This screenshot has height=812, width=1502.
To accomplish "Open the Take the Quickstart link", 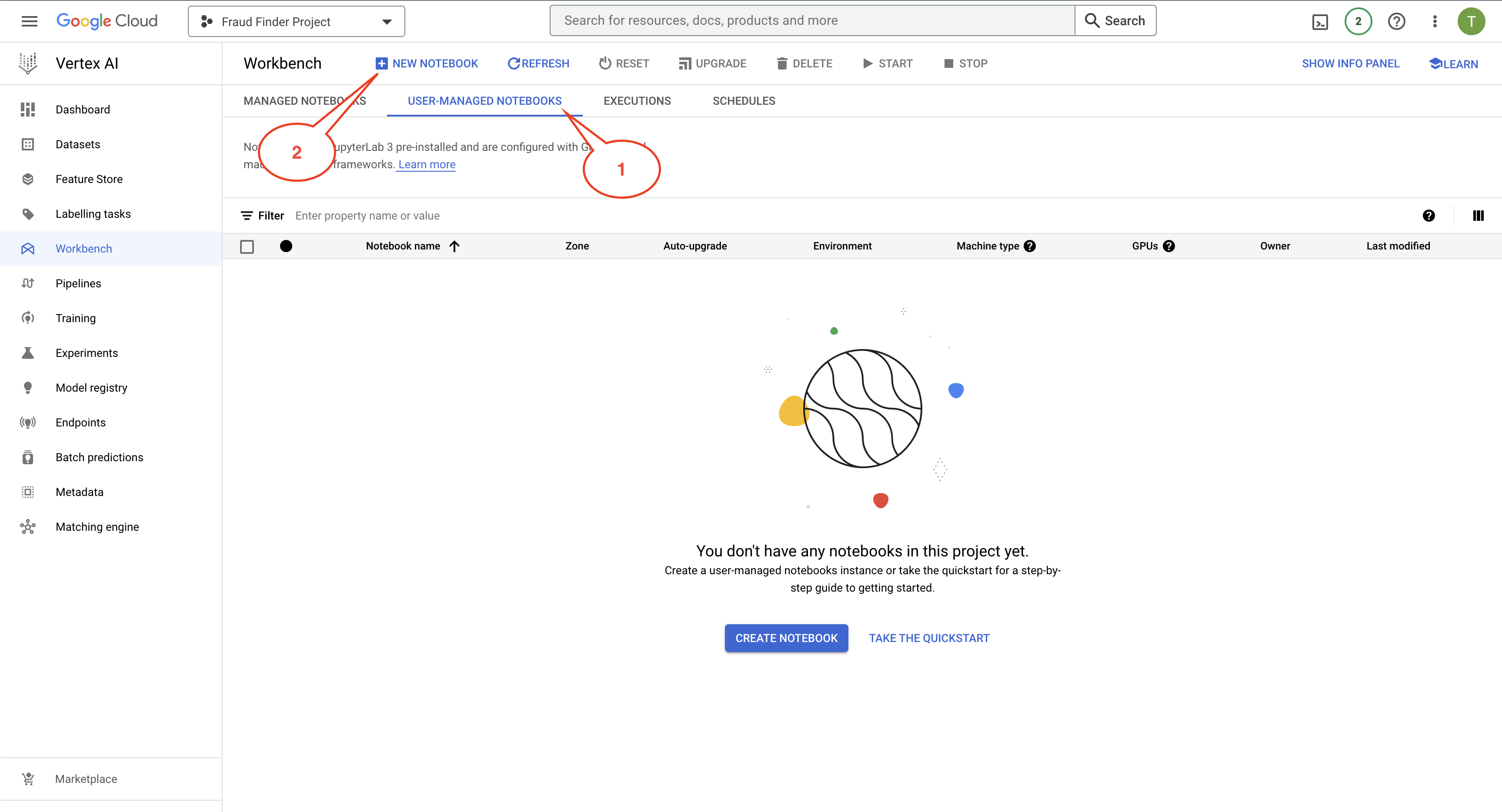I will (x=929, y=638).
